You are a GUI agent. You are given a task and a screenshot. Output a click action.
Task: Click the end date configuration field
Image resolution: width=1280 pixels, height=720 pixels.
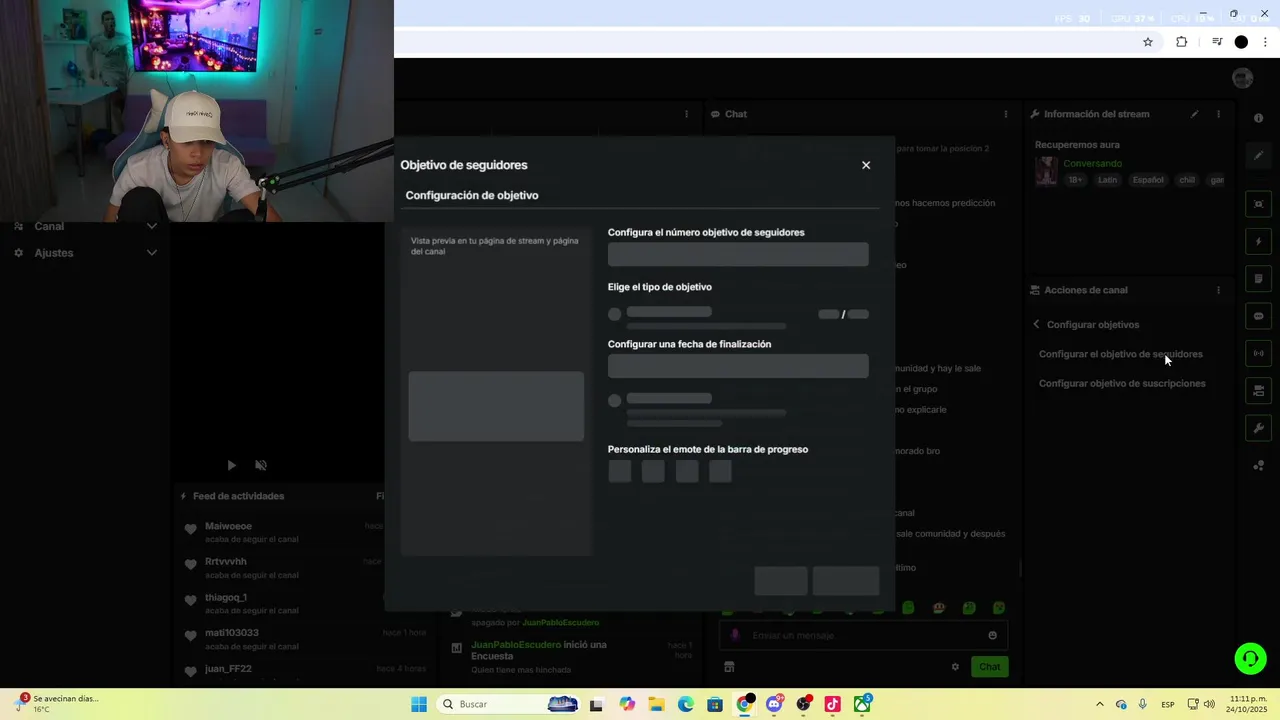click(x=738, y=366)
